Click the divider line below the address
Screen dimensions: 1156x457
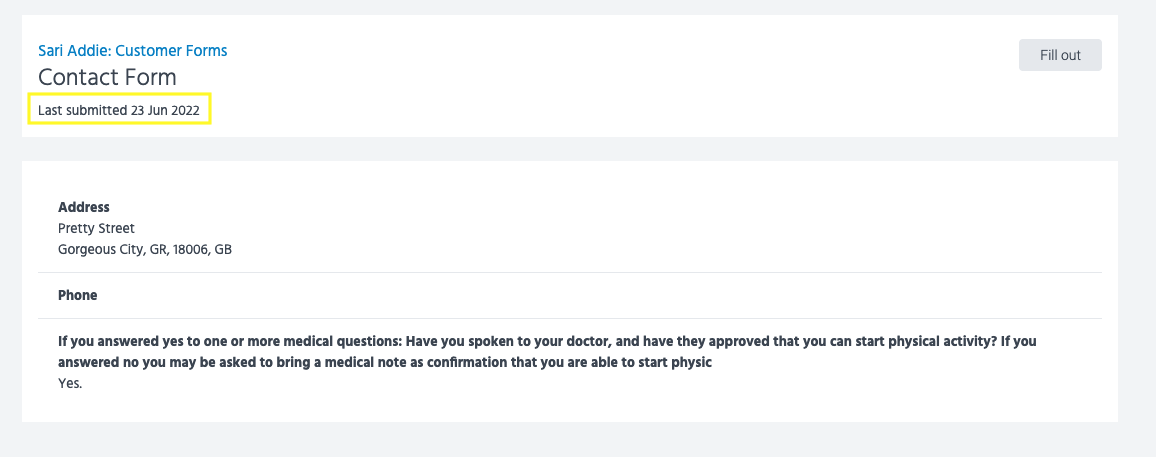point(569,272)
